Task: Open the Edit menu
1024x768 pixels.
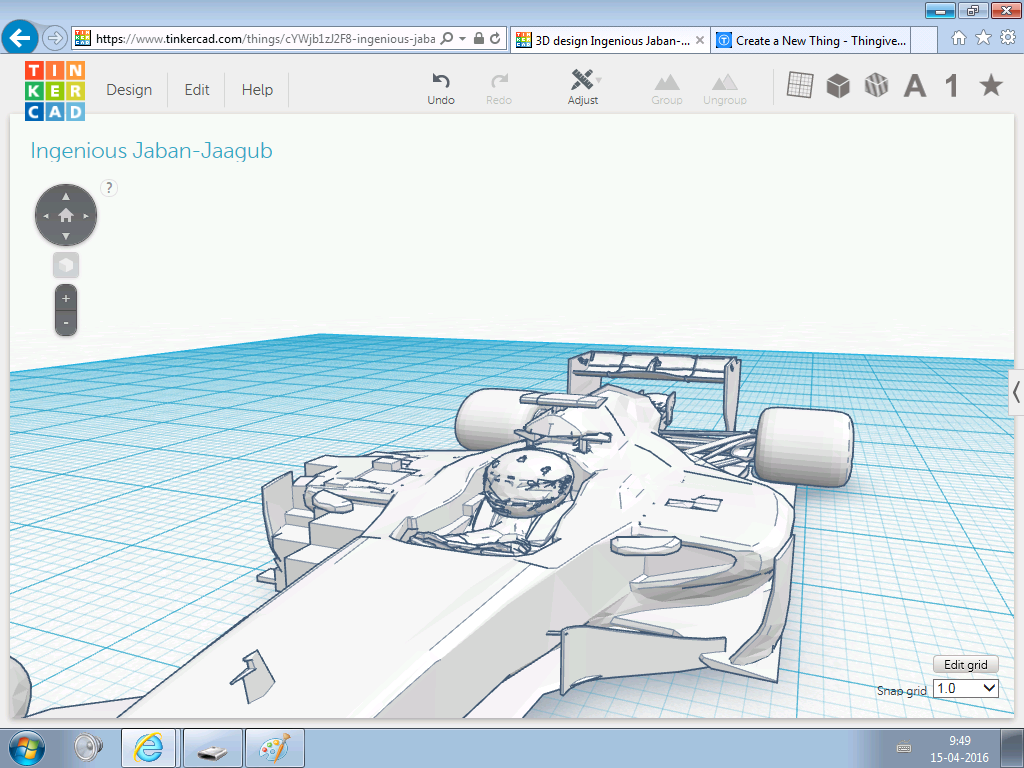Action: [197, 89]
